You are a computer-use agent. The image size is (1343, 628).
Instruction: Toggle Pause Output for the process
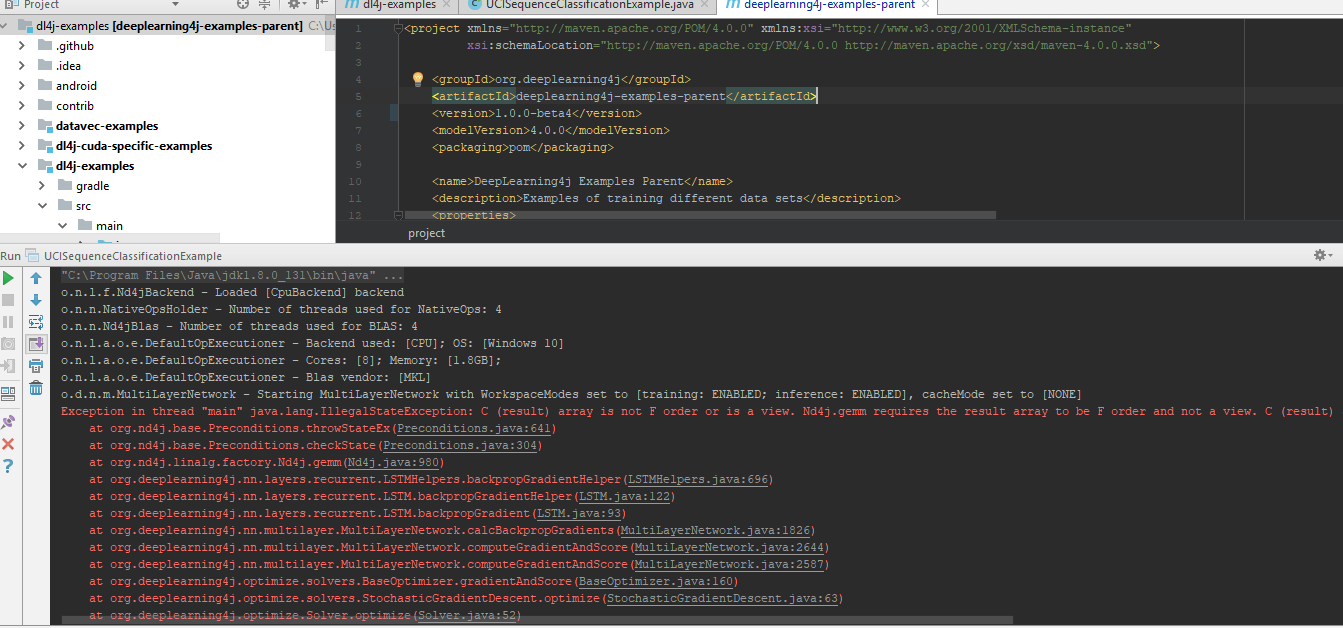click(x=9, y=323)
